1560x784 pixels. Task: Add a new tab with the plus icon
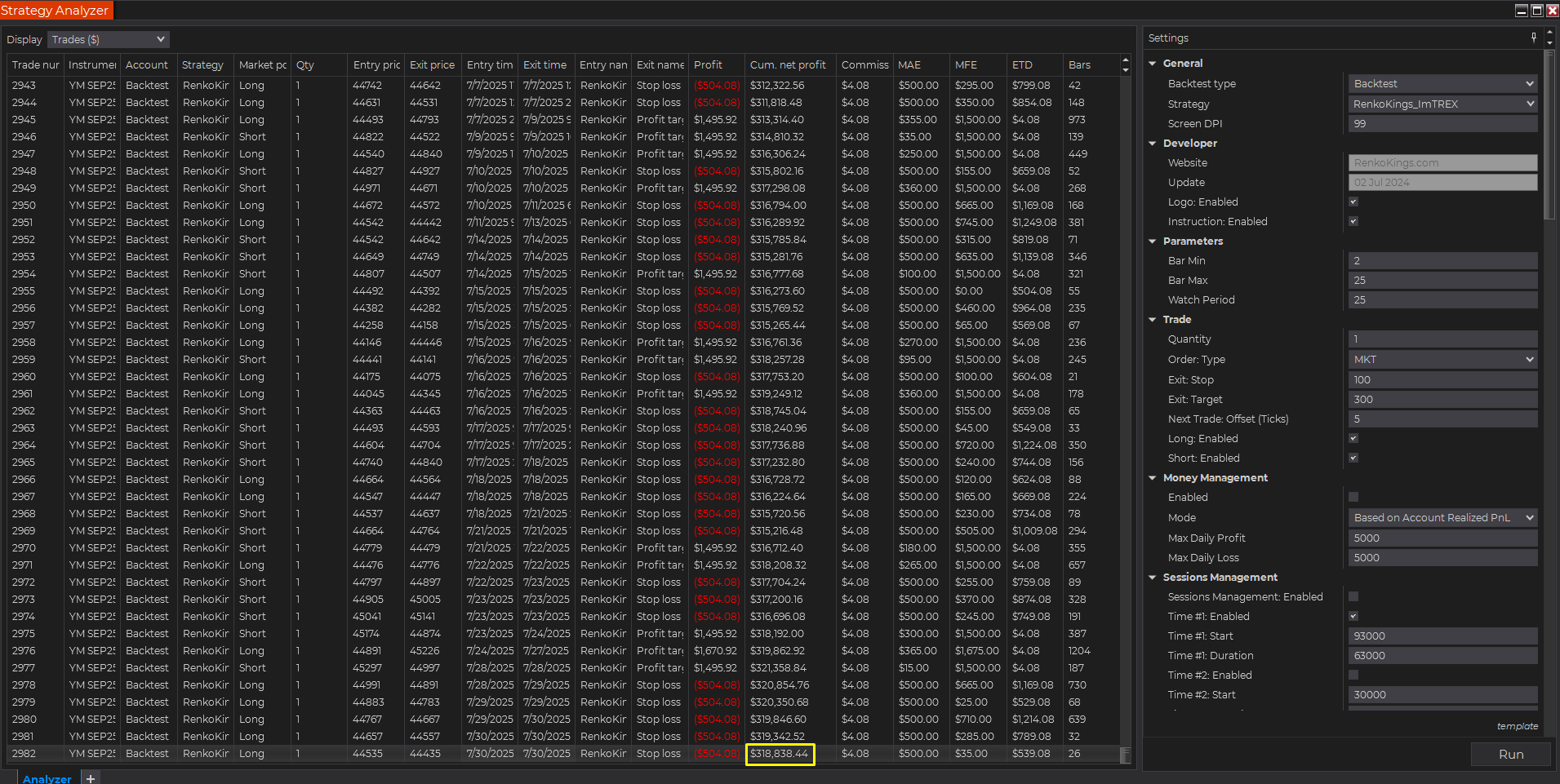[90, 778]
